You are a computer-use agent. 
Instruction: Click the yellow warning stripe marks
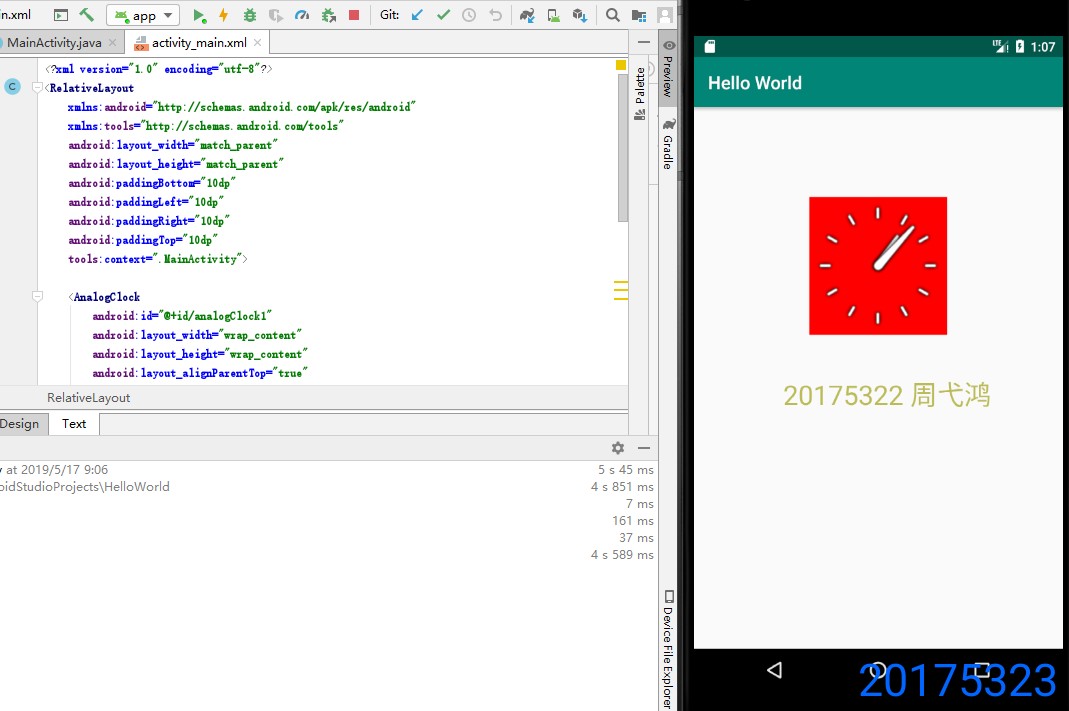pyautogui.click(x=620, y=290)
